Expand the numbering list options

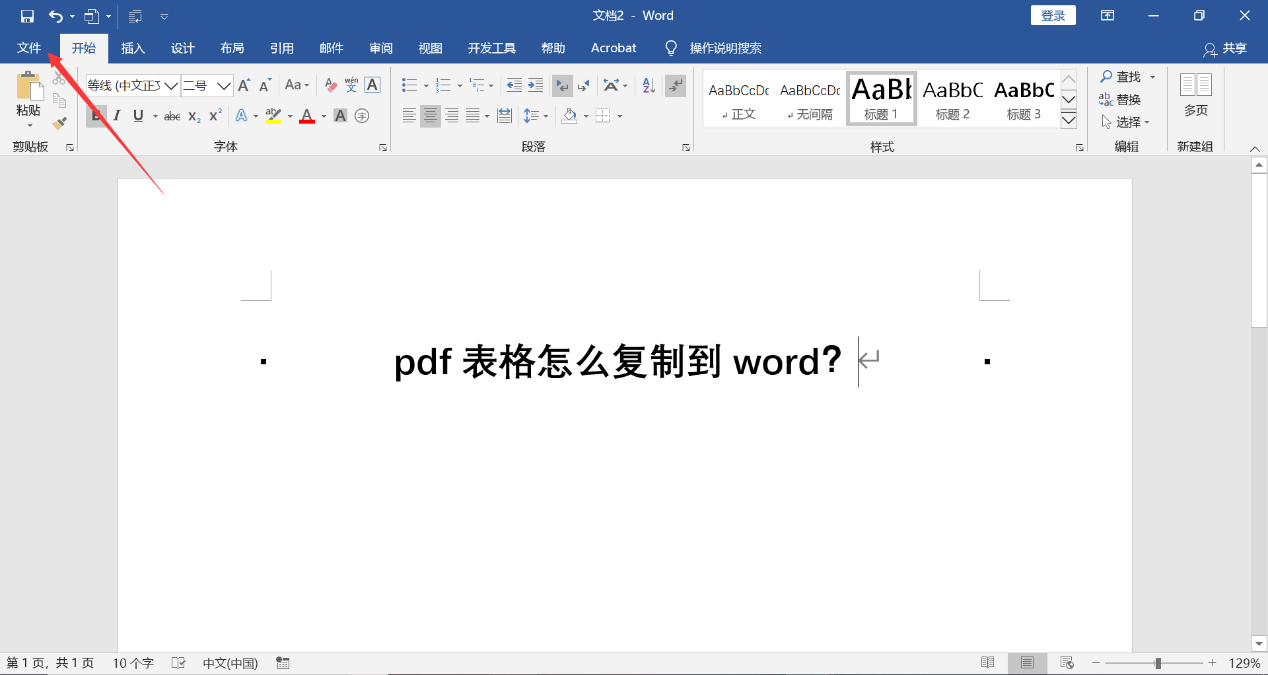coord(459,85)
